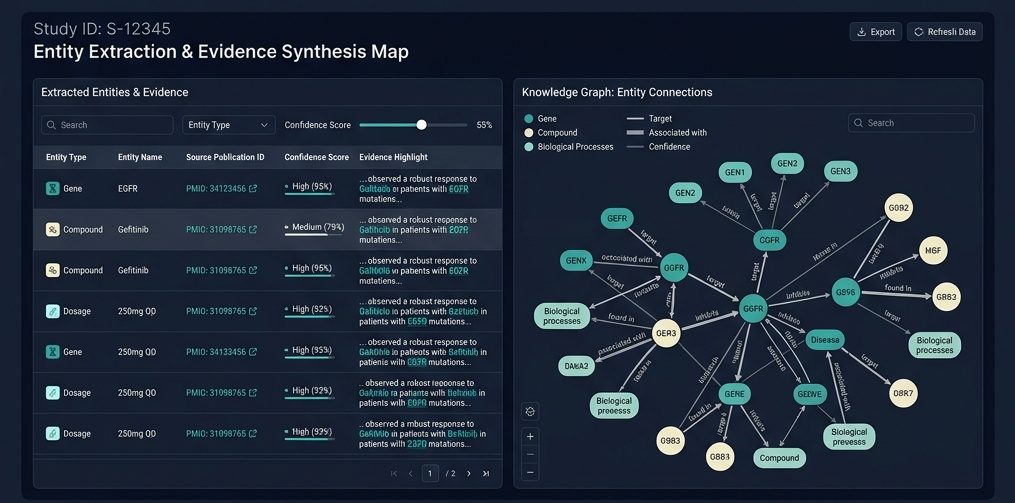Select the DAKA2 node
The height and width of the screenshot is (503, 1015).
[x=576, y=366]
